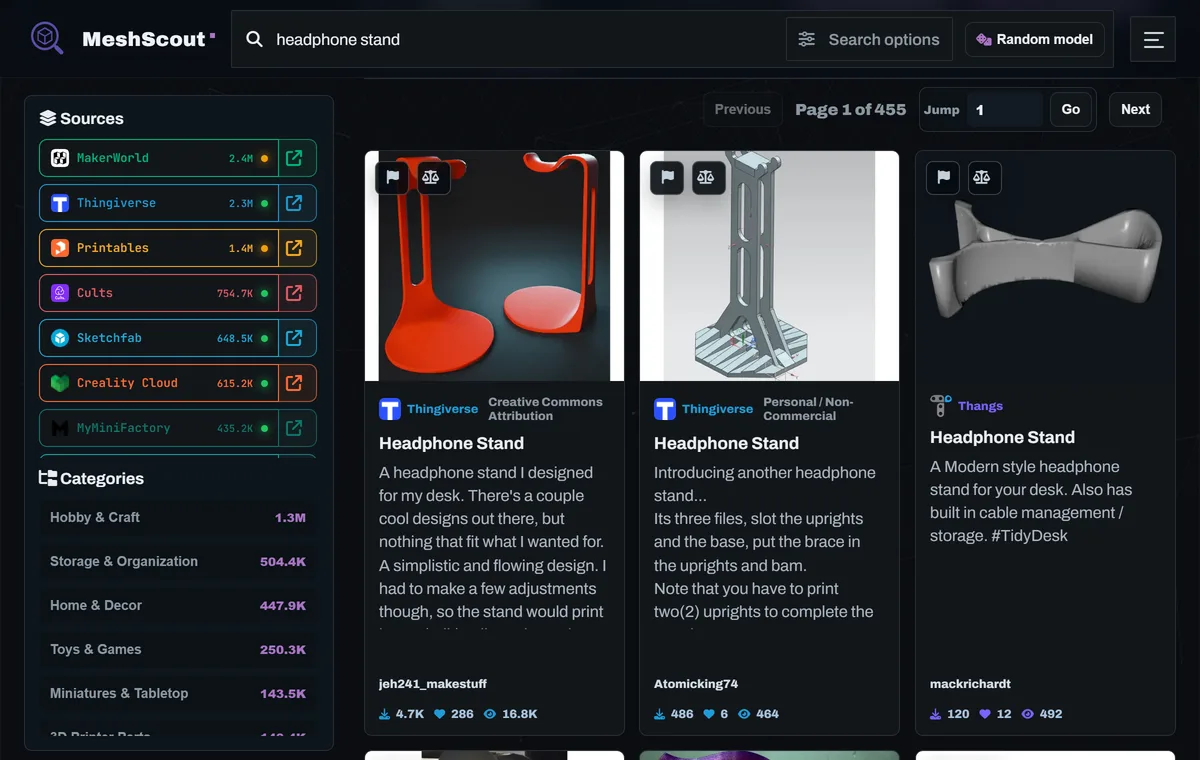Screen dimensions: 1200x760
Task: Expand the Search options panel
Action: click(869, 40)
